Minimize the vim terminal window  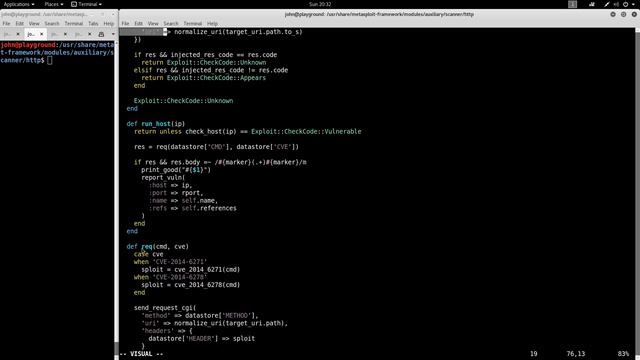pyautogui.click(x=613, y=14)
